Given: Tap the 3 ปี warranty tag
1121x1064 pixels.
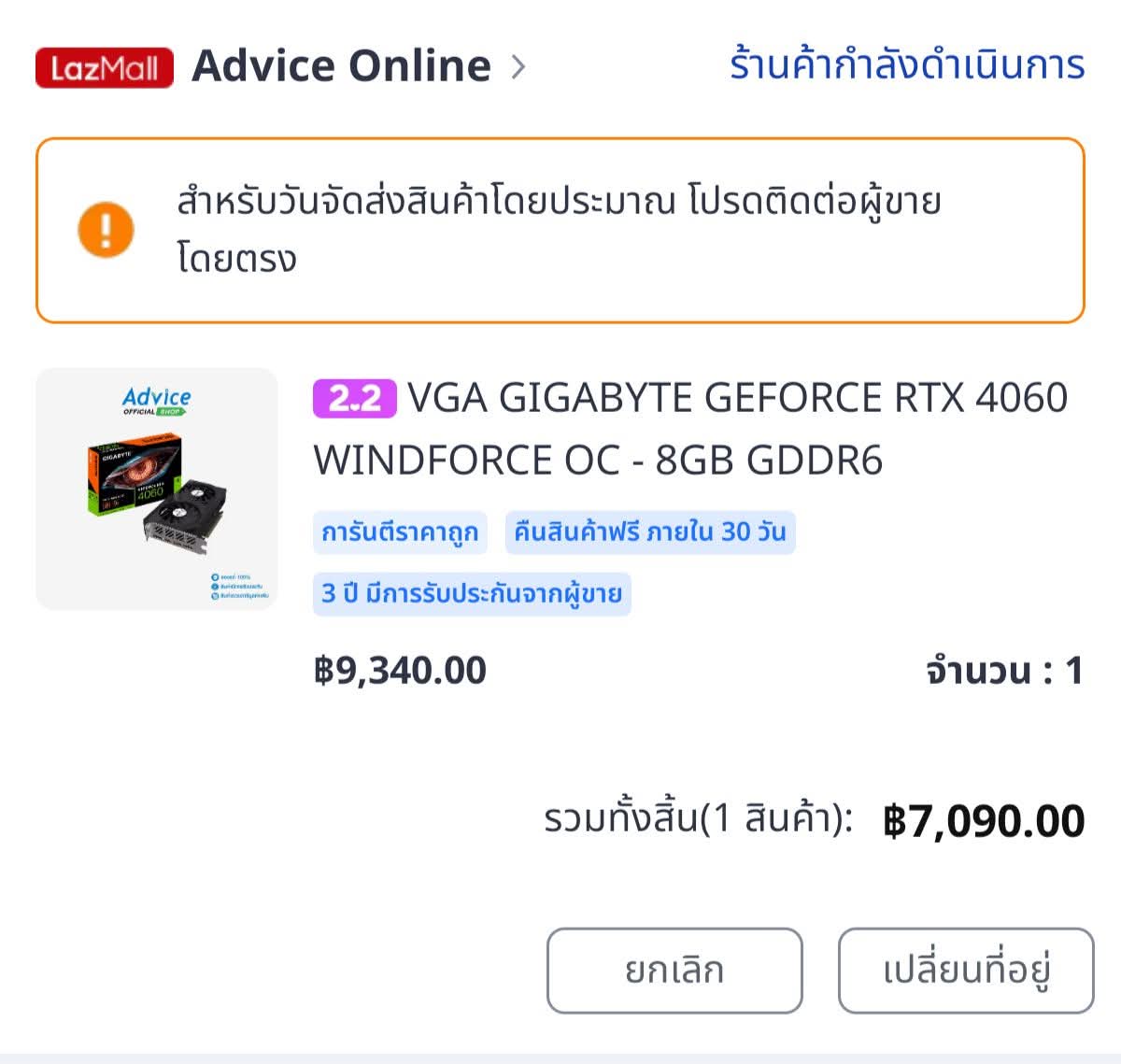Looking at the screenshot, I should tap(472, 594).
